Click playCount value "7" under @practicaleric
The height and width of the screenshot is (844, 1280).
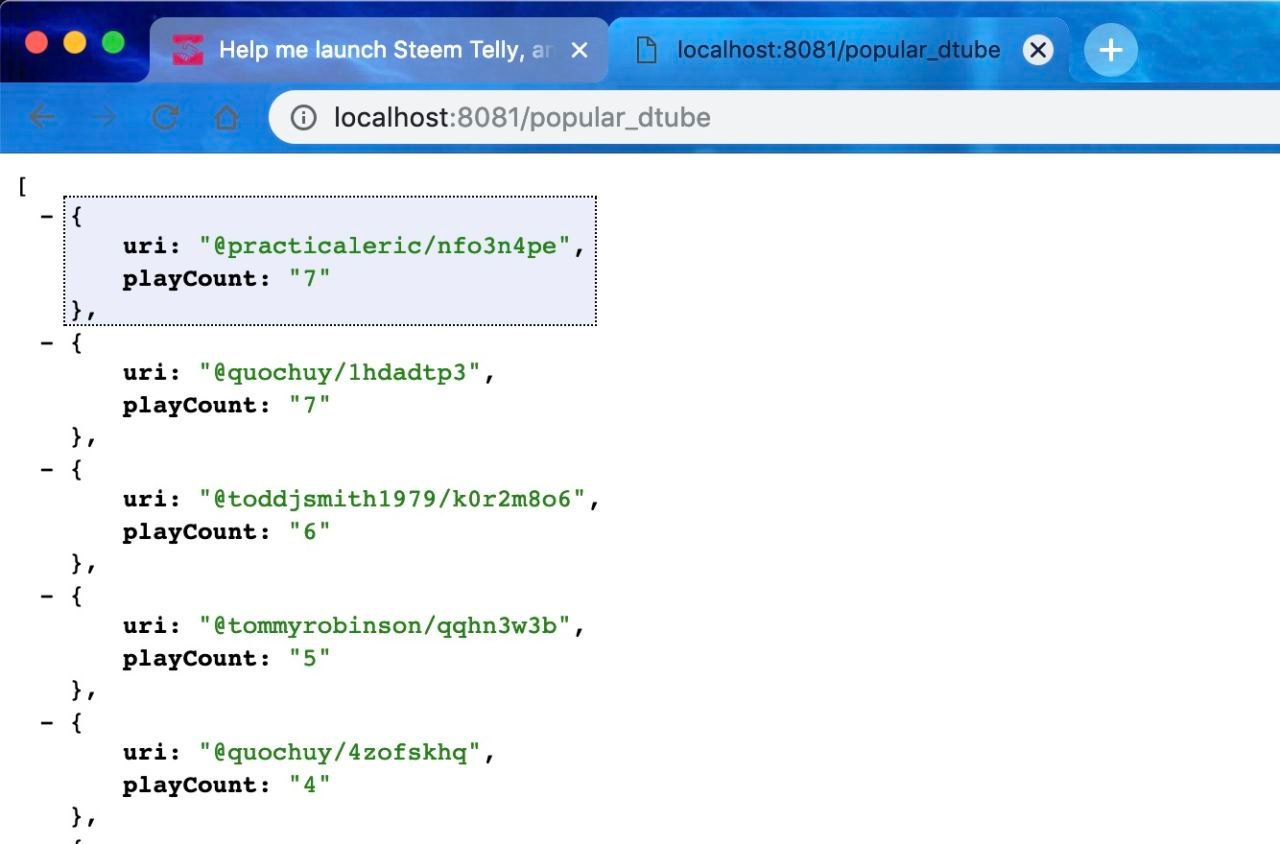(x=310, y=279)
